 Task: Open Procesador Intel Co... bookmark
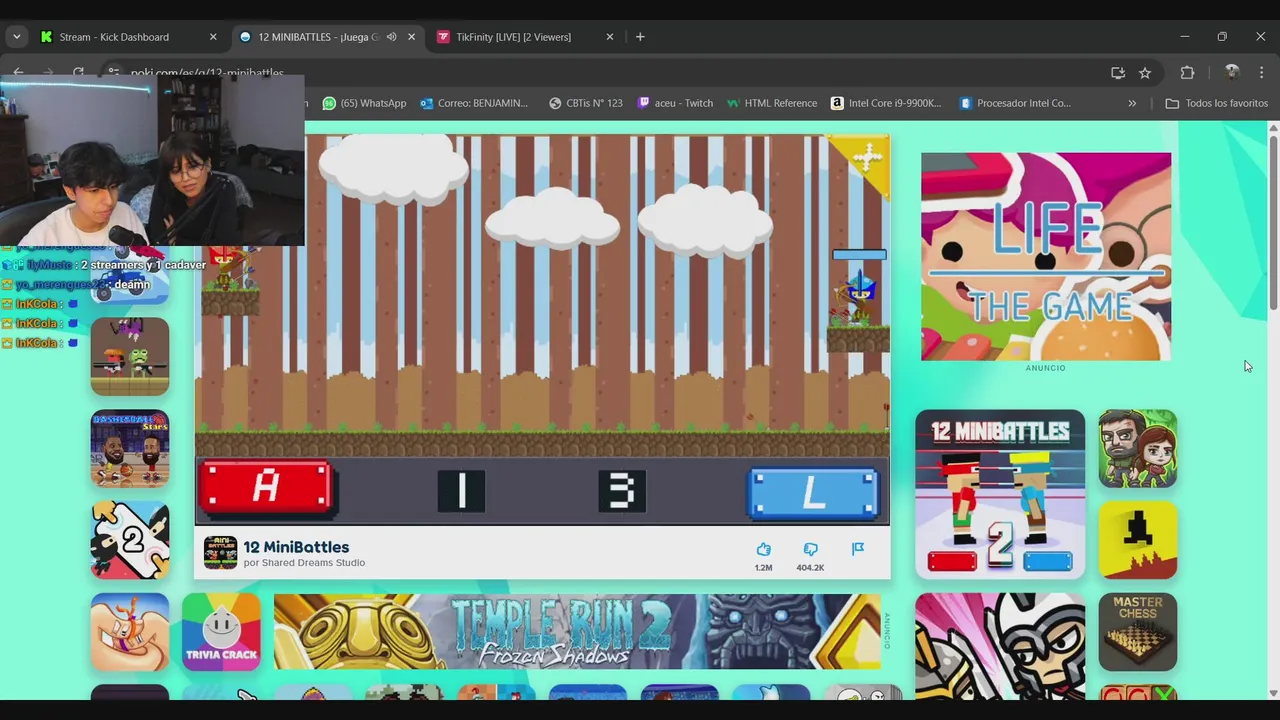pyautogui.click(x=1015, y=103)
